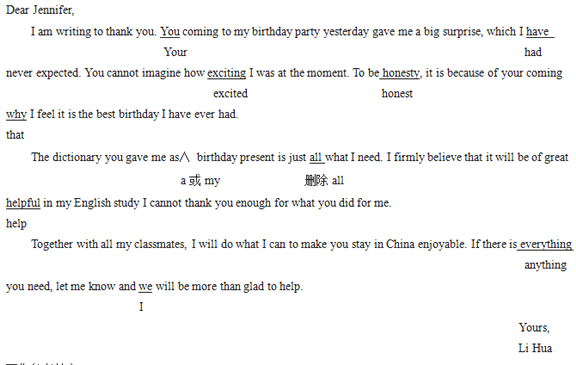Select the underlined word "all" before "what"
The image size is (576, 365).
point(316,158)
